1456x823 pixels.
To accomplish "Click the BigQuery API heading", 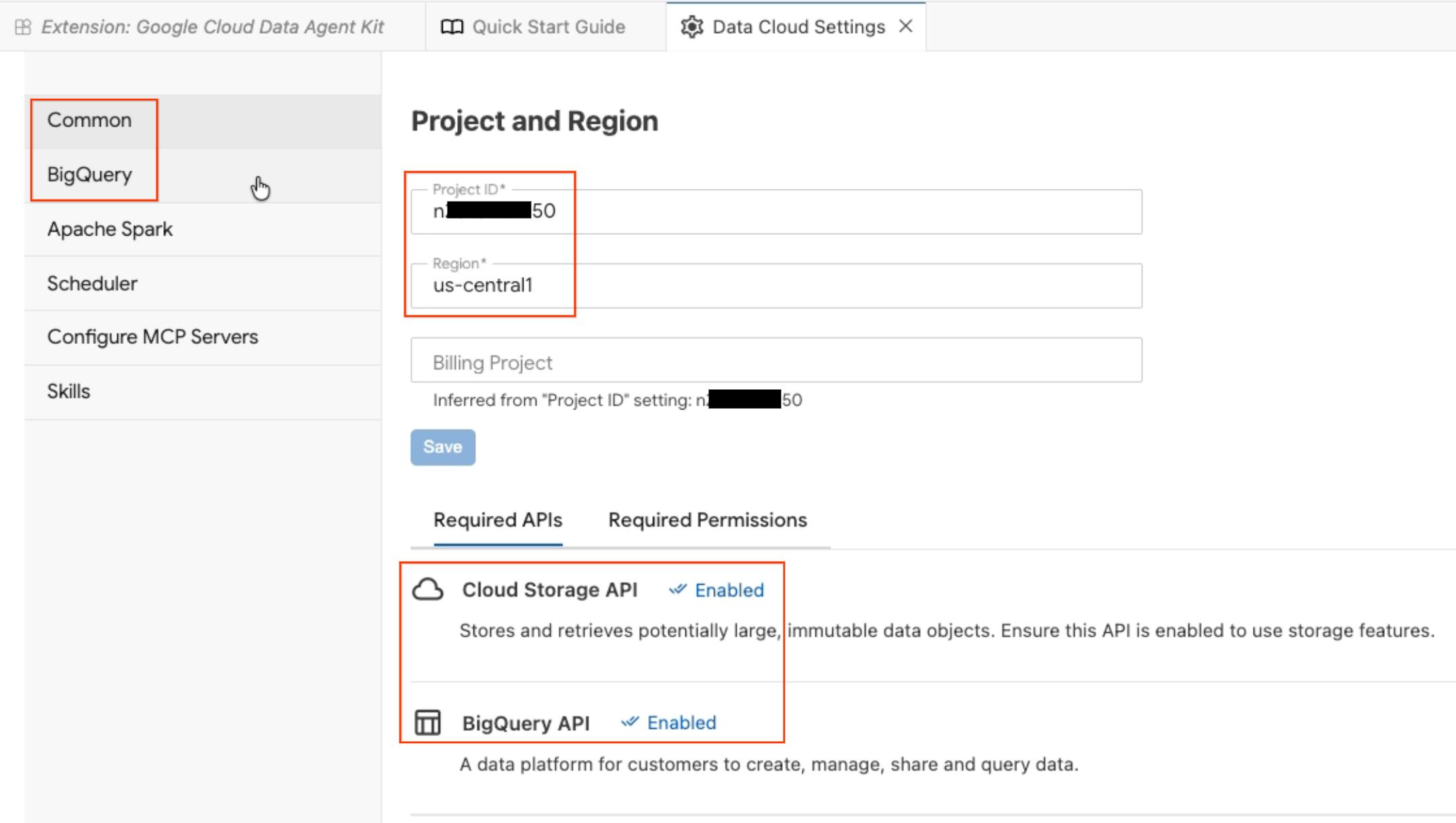I will (x=526, y=723).
